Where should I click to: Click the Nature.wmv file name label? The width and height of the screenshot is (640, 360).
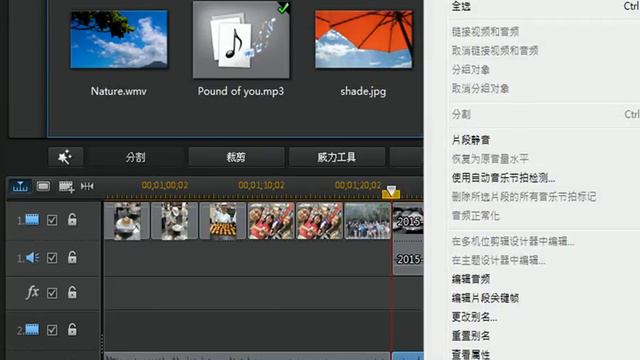coord(119,91)
